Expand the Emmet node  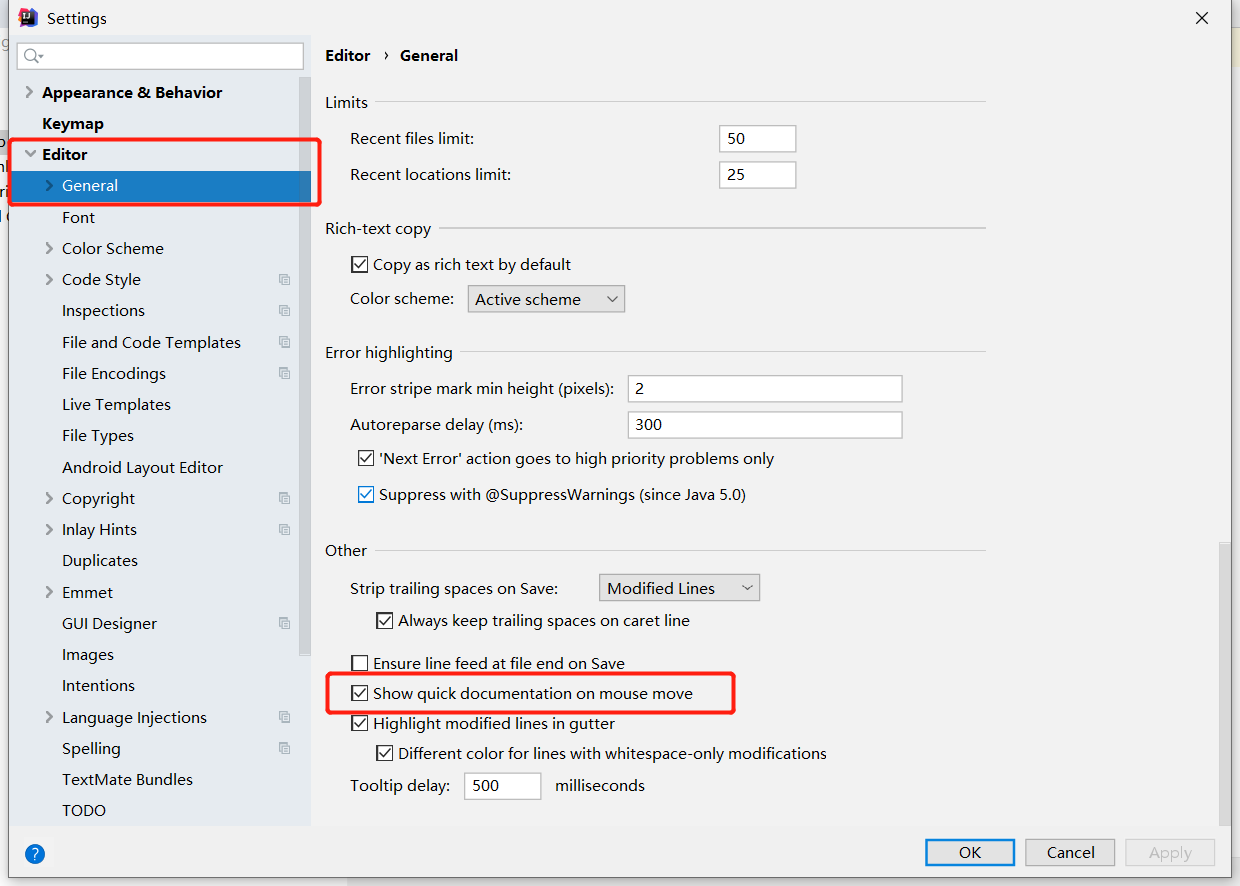click(x=49, y=592)
